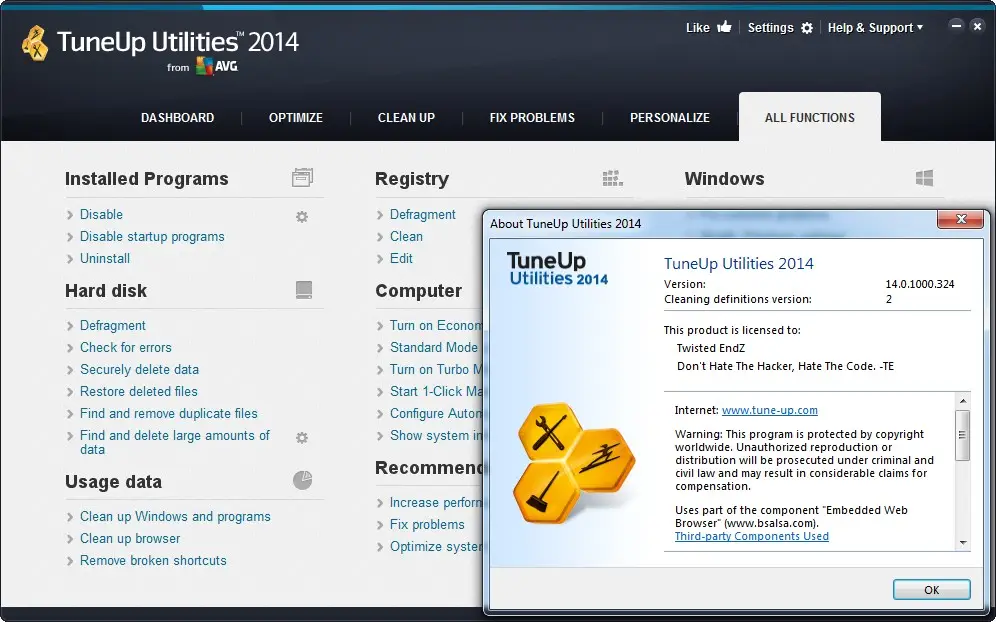996x622 pixels.
Task: Open Find and remove duplicate files
Action: point(168,414)
